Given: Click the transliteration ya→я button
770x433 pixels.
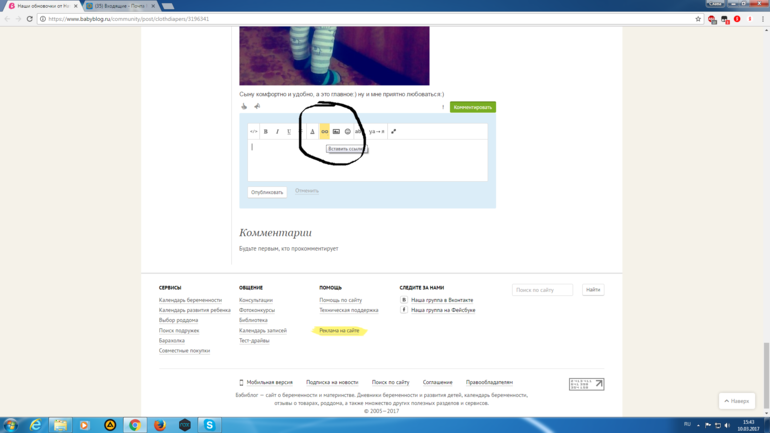Looking at the screenshot, I should [376, 131].
